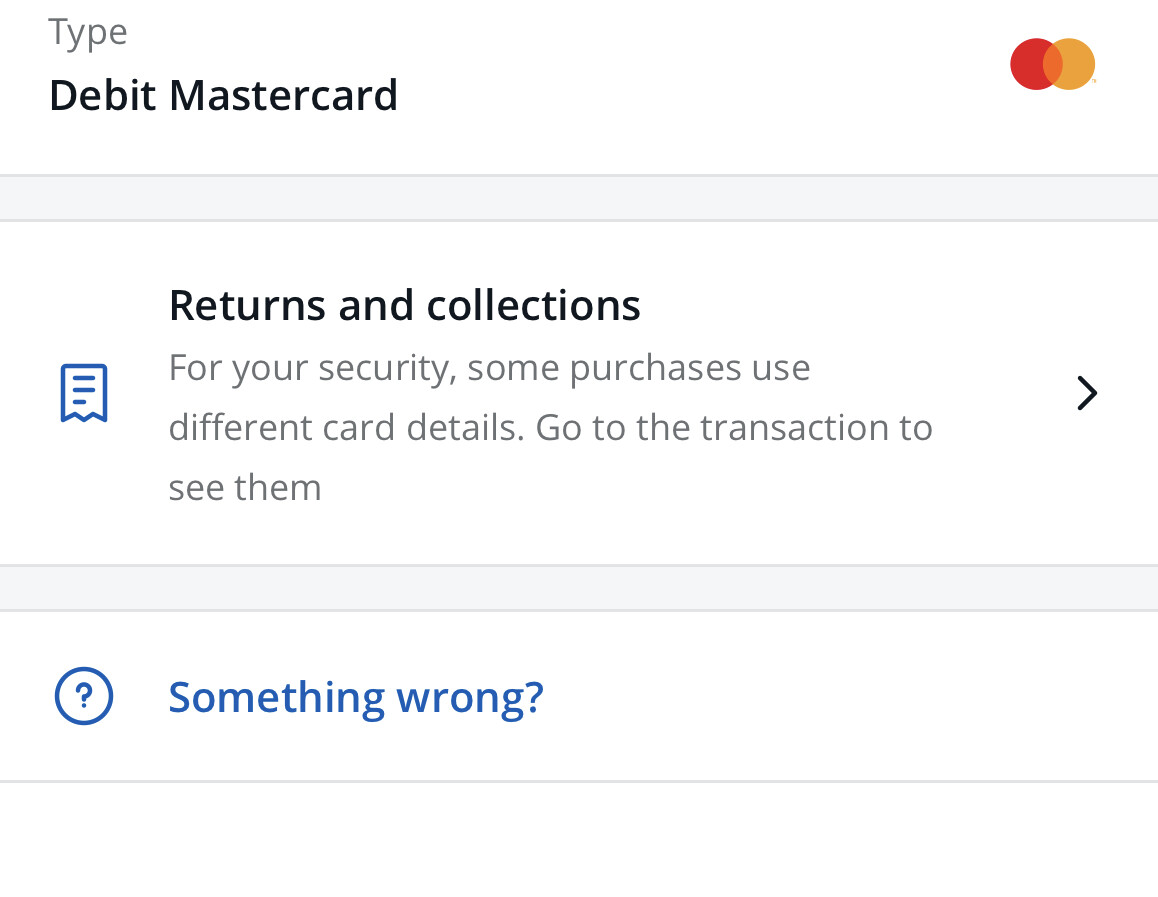Click the red circle of the Mastercard logo
The height and width of the screenshot is (897, 1158).
point(1029,65)
